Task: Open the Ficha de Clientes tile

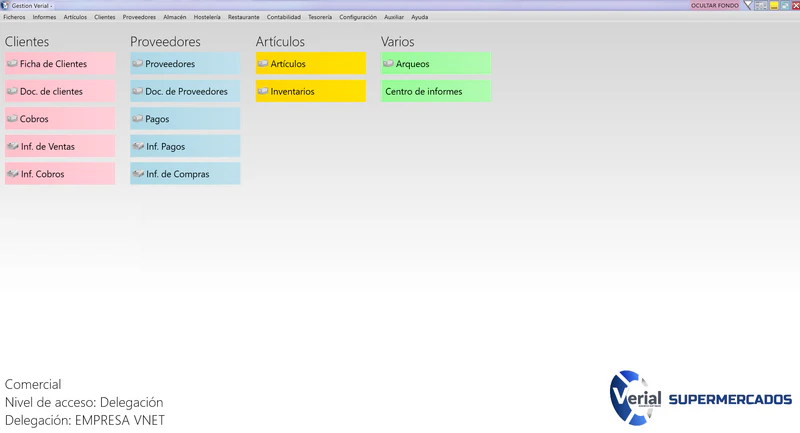Action: tap(60, 64)
